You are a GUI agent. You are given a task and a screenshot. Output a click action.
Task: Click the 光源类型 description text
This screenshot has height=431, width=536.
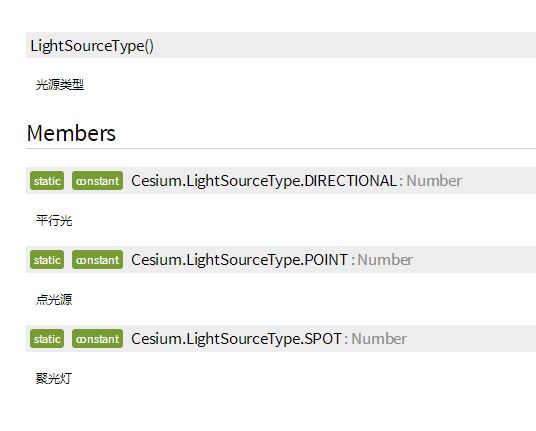(x=60, y=84)
